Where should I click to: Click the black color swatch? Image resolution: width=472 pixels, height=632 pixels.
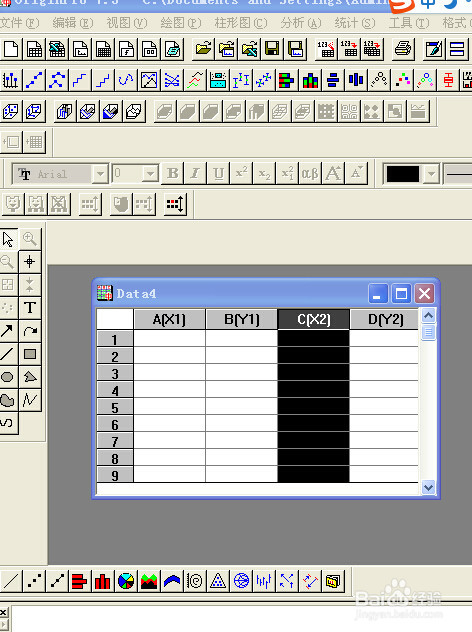point(403,174)
